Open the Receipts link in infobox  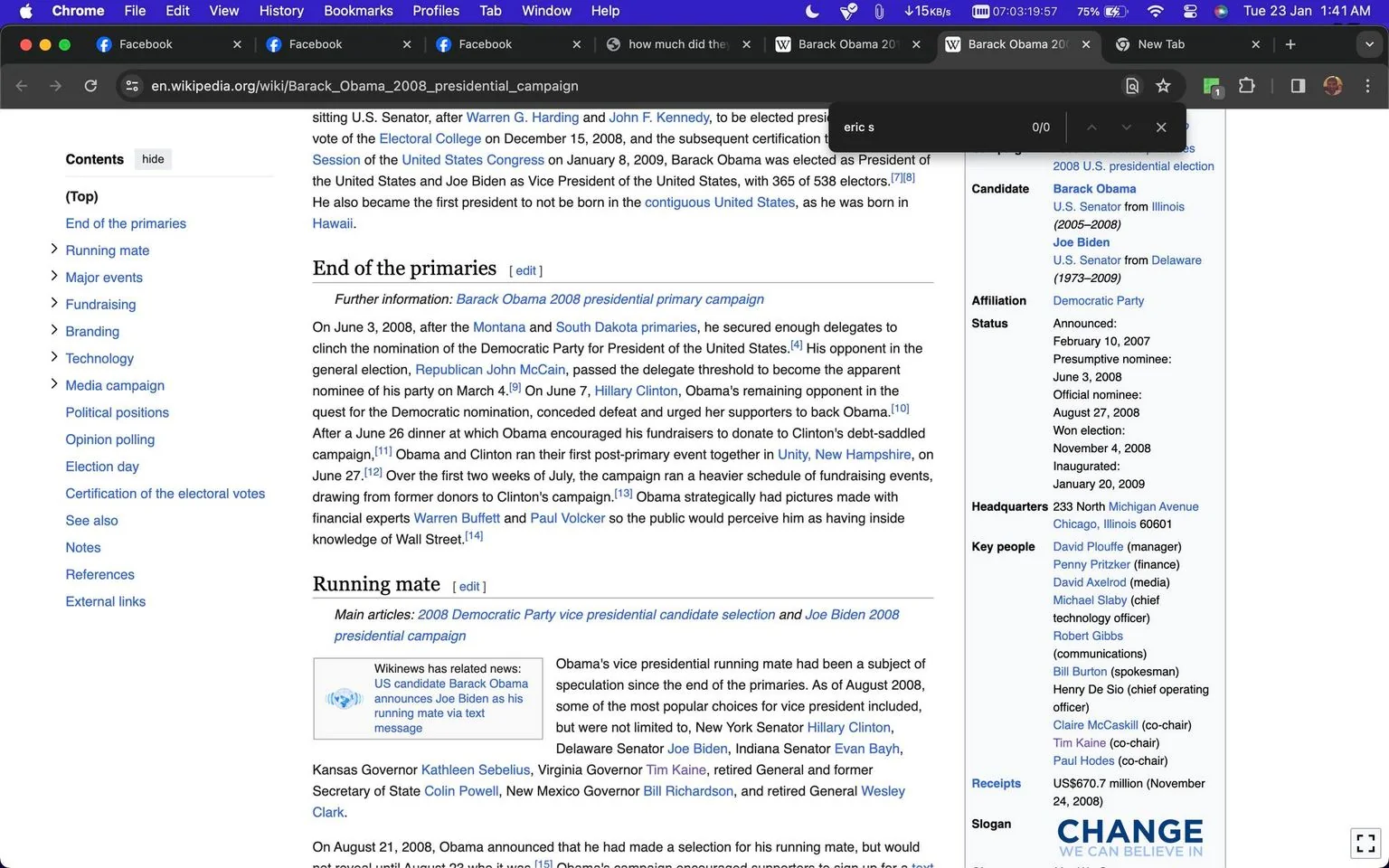[996, 783]
